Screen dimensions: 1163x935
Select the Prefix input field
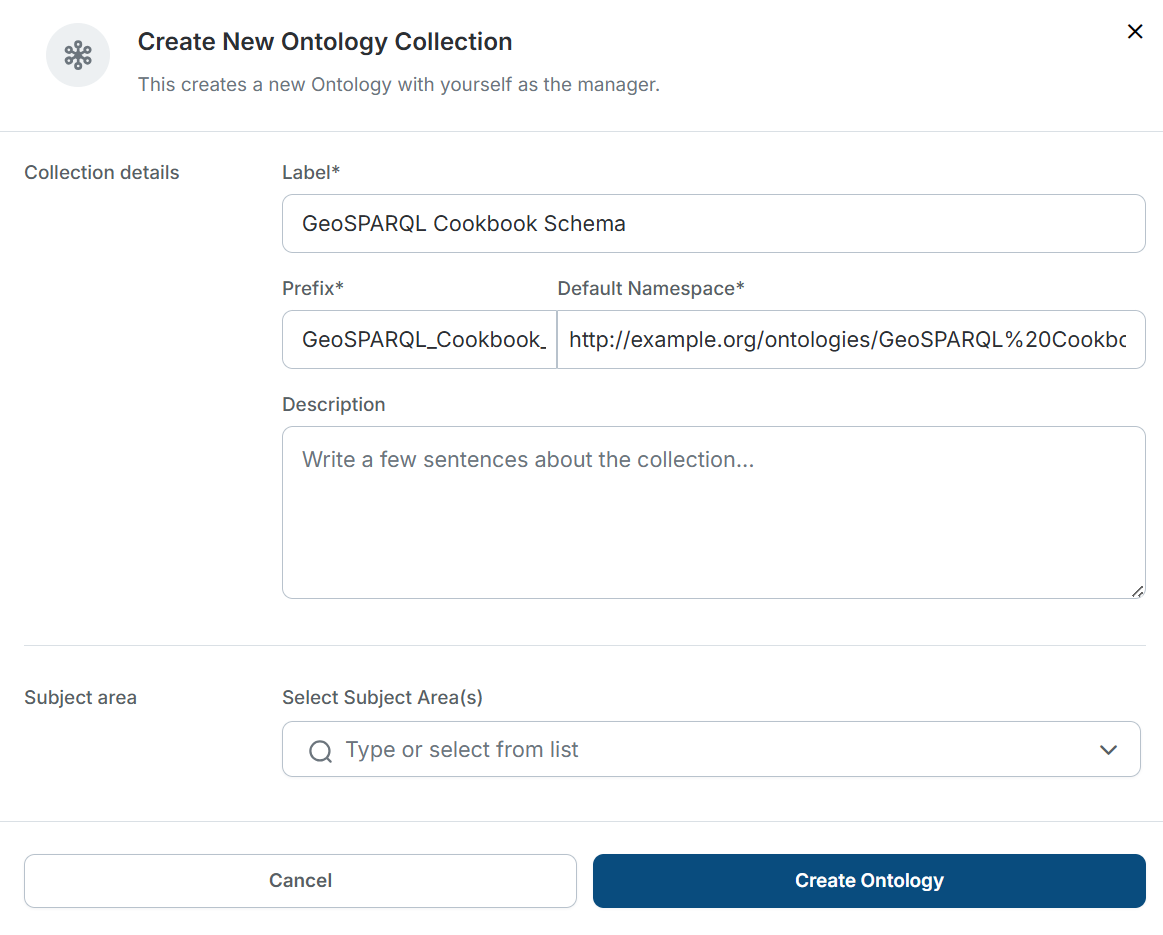pos(419,339)
